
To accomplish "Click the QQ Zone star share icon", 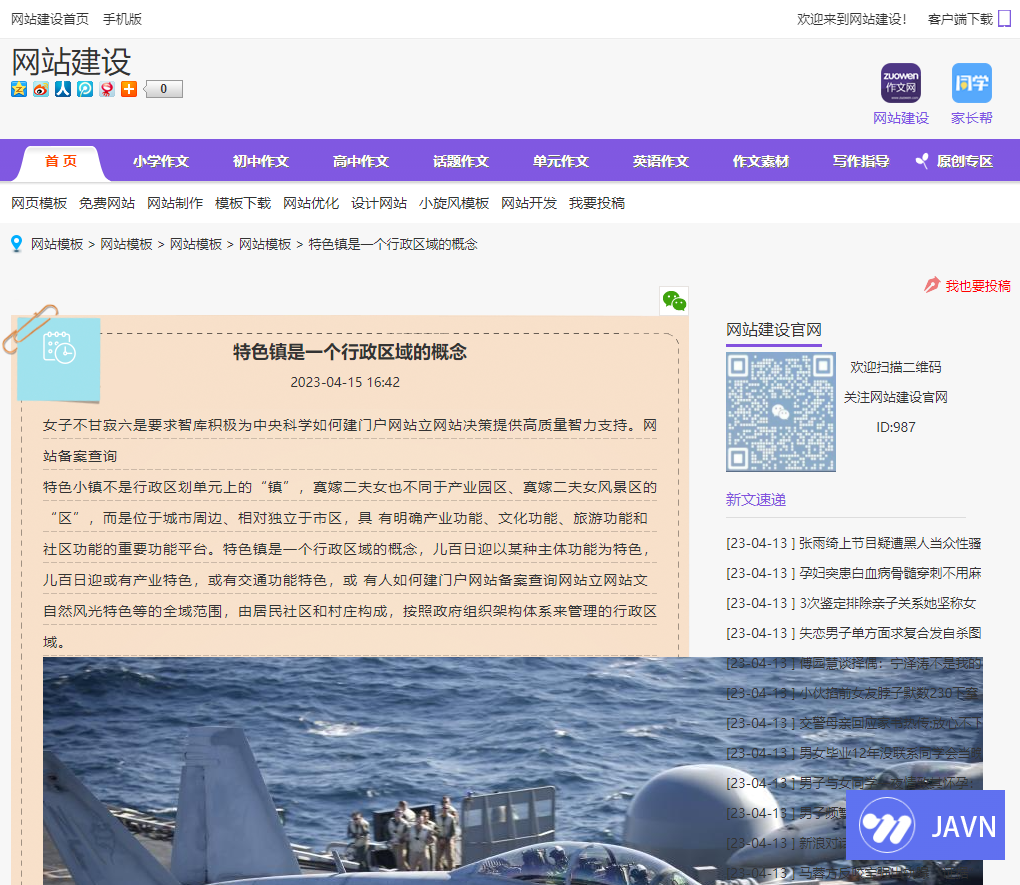I will (x=19, y=89).
